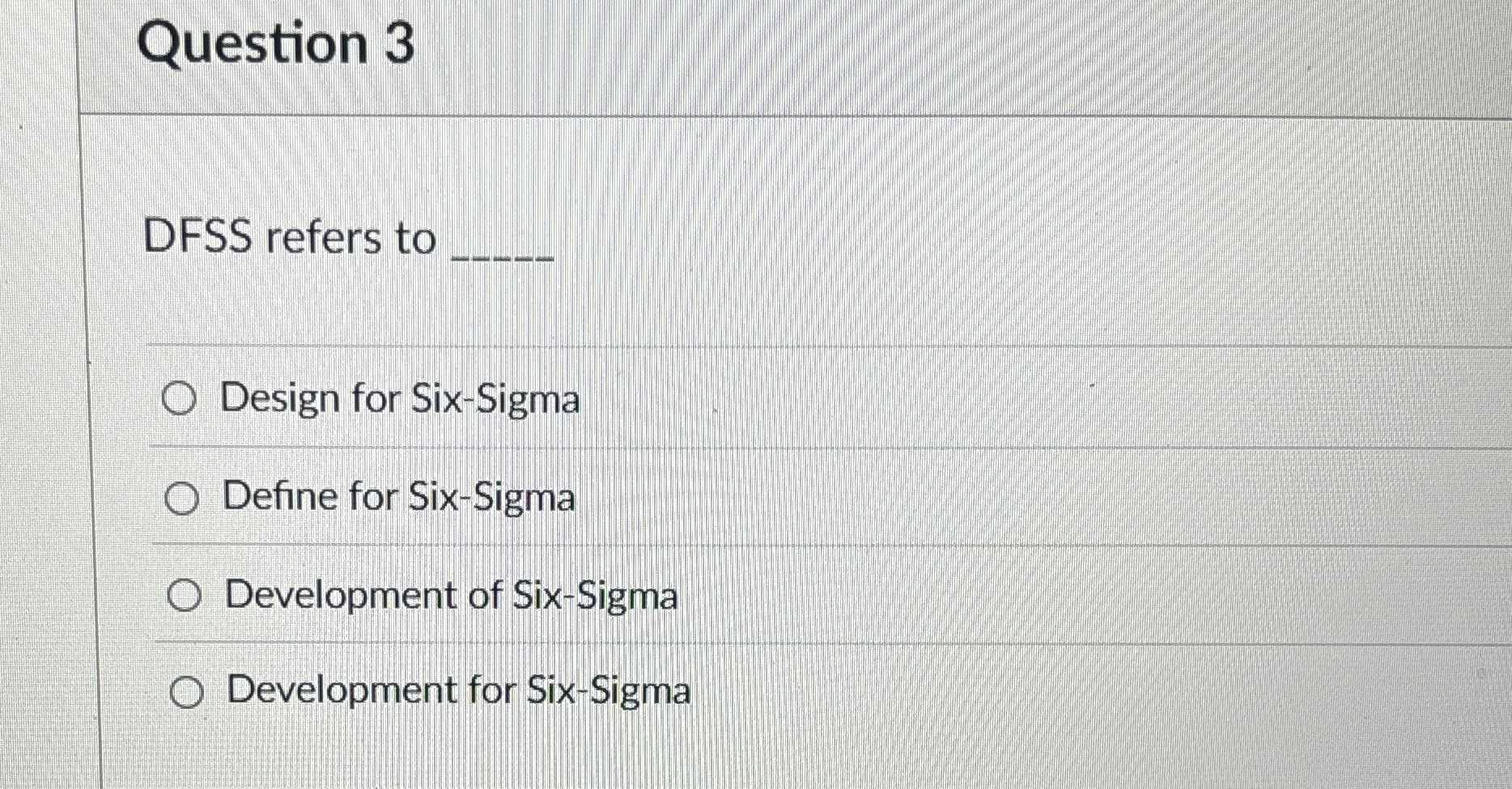This screenshot has width=1512, height=789.
Task: Click the 'Development for Six-Sigma' answer label
Action: 456,690
